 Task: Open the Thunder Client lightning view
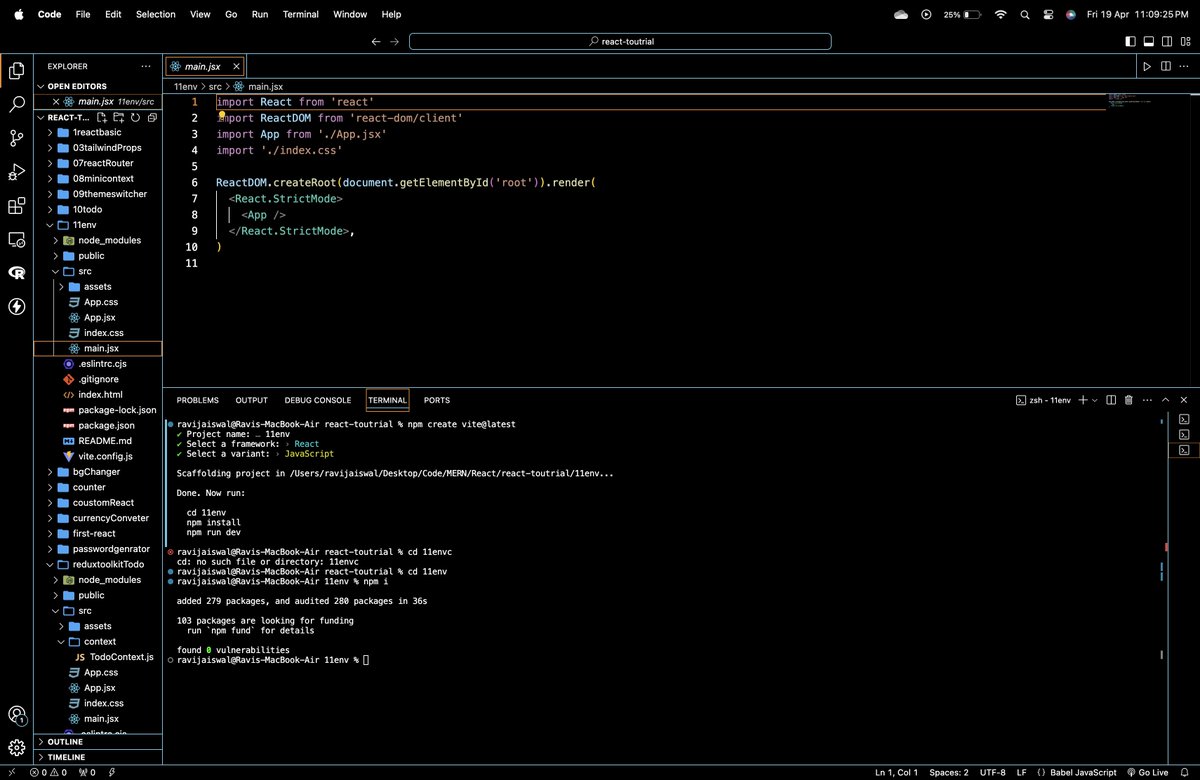coord(16,307)
